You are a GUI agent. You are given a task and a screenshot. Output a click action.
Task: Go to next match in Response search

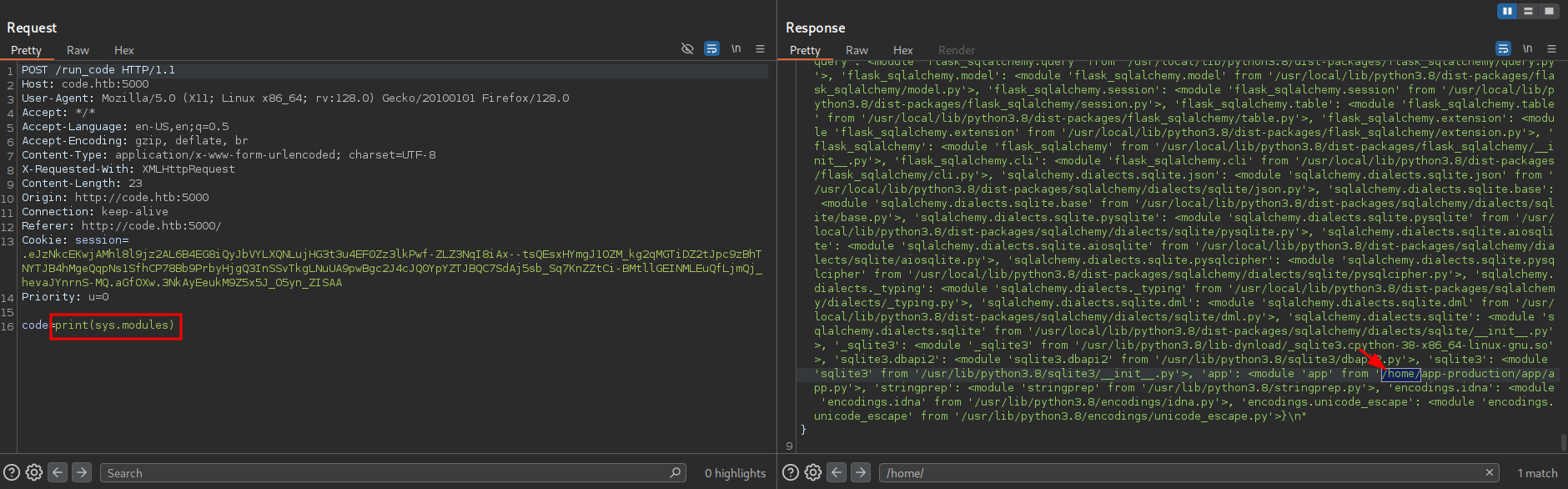(x=861, y=472)
